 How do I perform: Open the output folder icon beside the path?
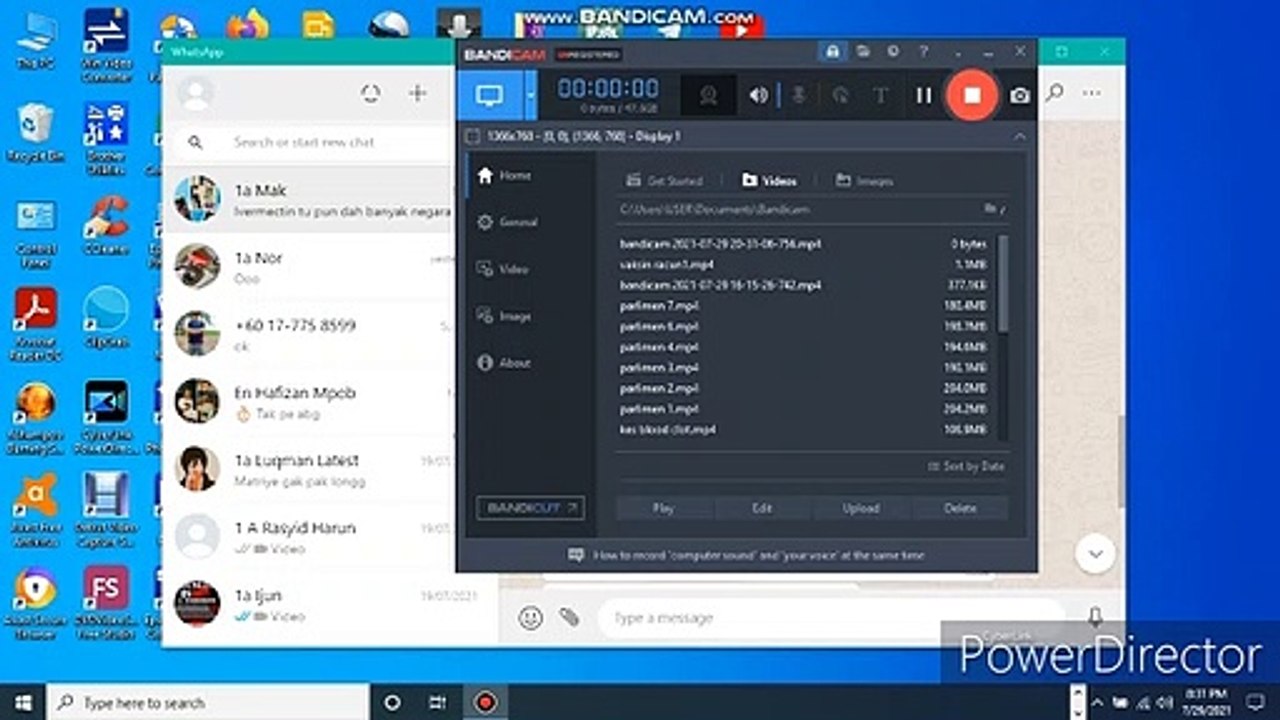992,209
